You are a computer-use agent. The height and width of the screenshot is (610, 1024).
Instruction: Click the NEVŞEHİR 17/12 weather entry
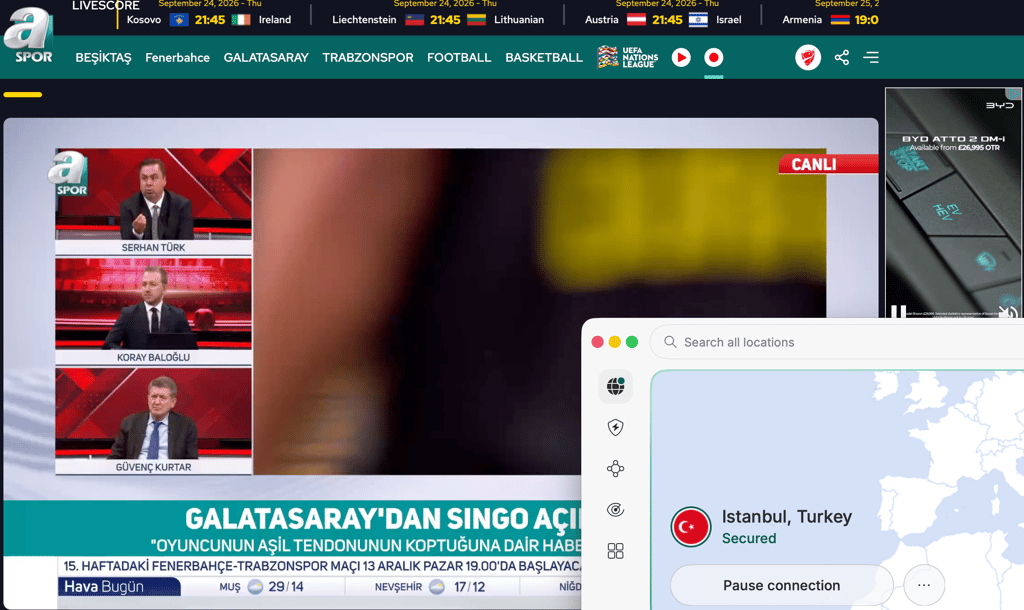(430, 586)
